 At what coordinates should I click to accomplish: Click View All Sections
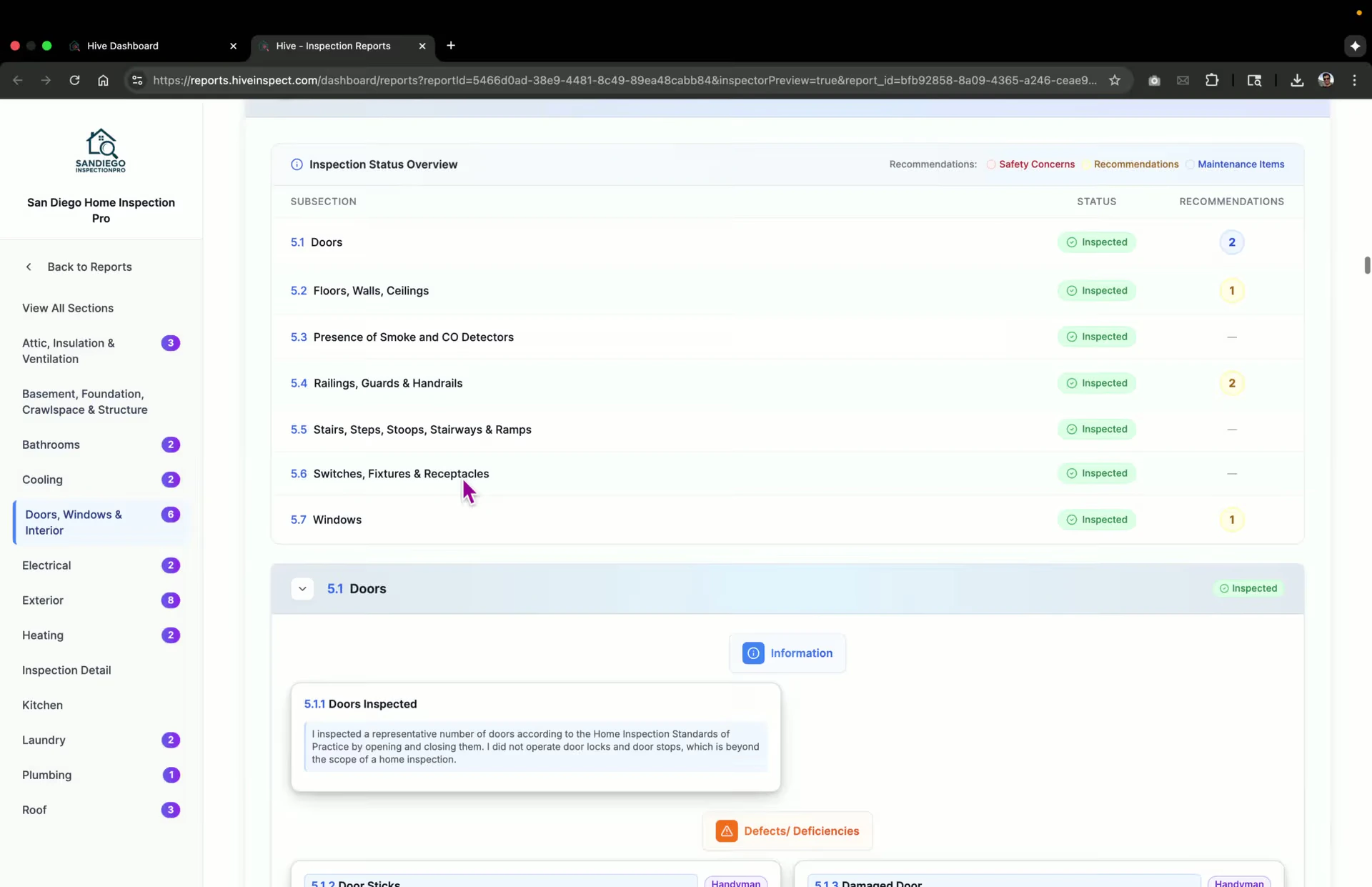click(68, 308)
